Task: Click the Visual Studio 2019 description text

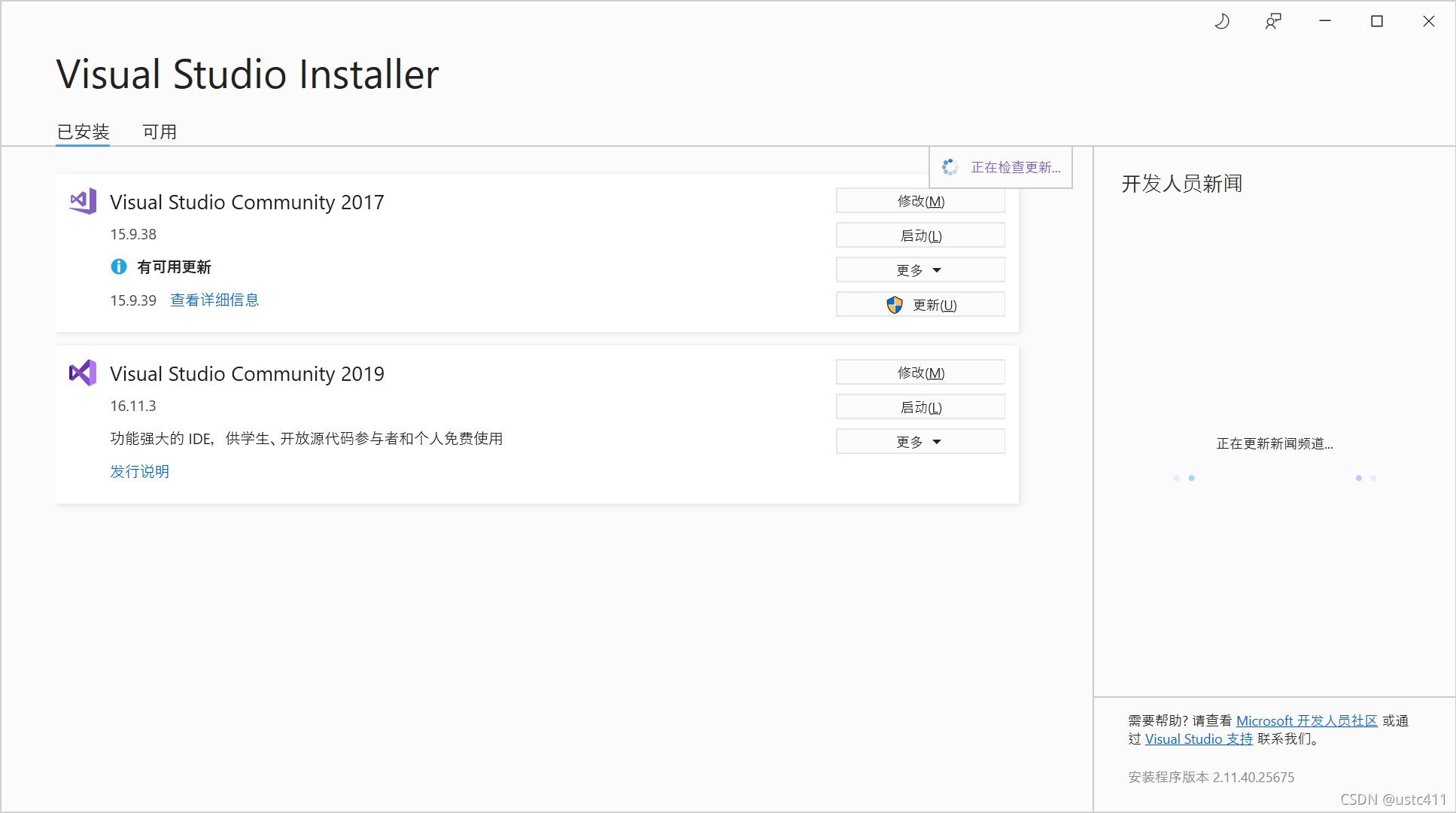Action: point(306,438)
